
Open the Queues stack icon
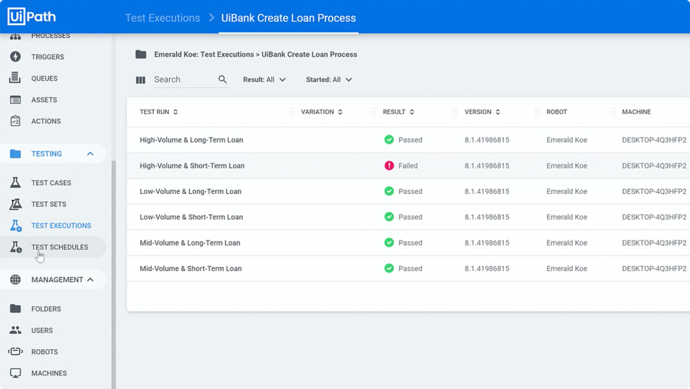15,78
